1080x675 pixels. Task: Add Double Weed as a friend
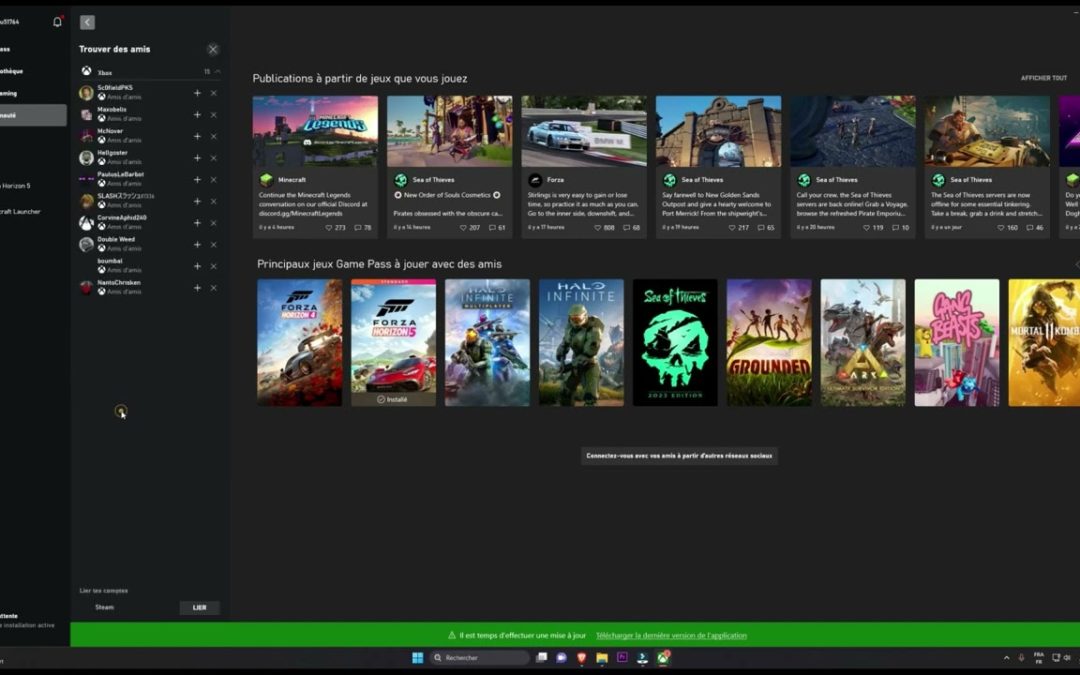(x=197, y=245)
